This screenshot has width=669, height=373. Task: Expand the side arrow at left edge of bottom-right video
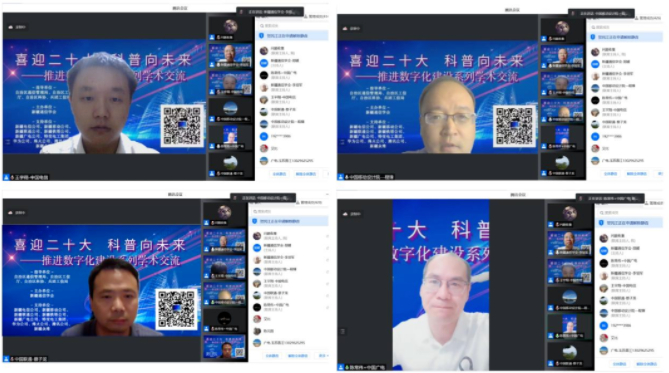coord(342,331)
